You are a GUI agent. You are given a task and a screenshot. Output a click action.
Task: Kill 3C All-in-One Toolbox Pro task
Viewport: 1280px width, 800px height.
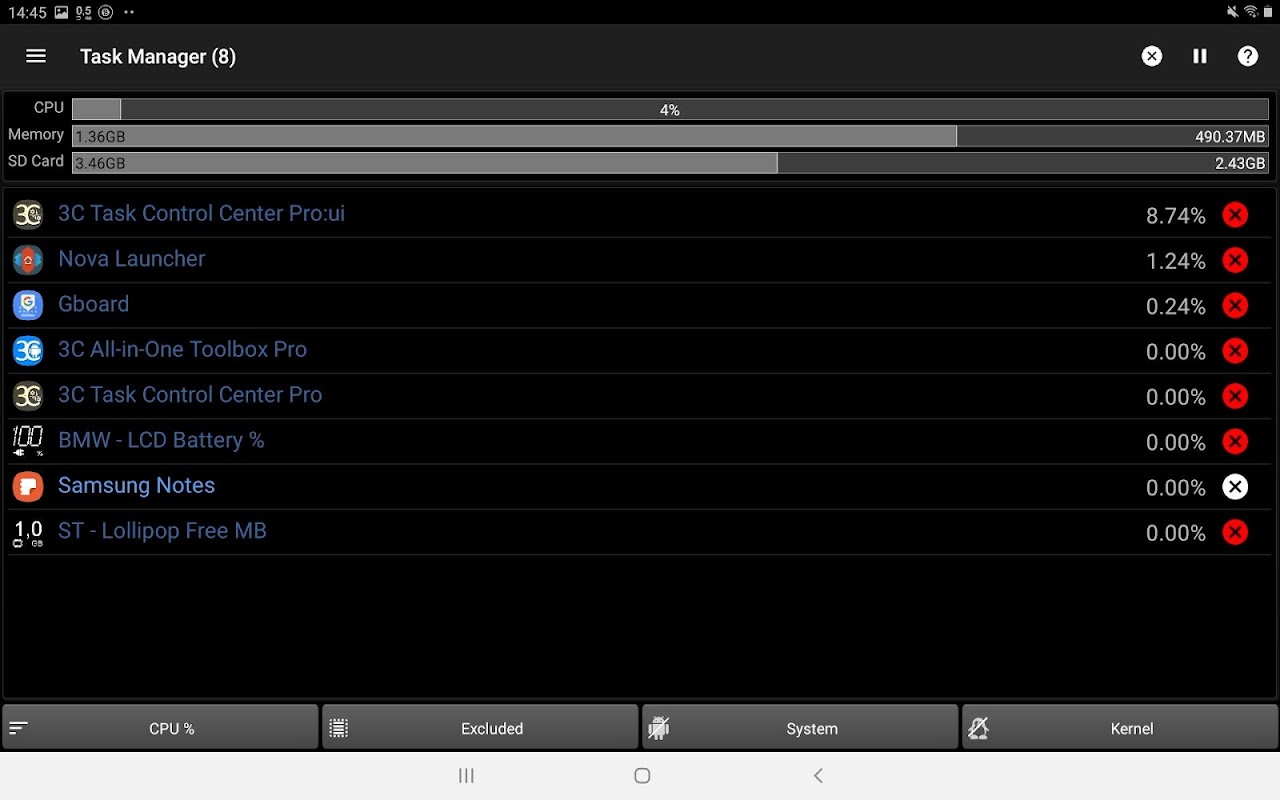coord(1235,351)
